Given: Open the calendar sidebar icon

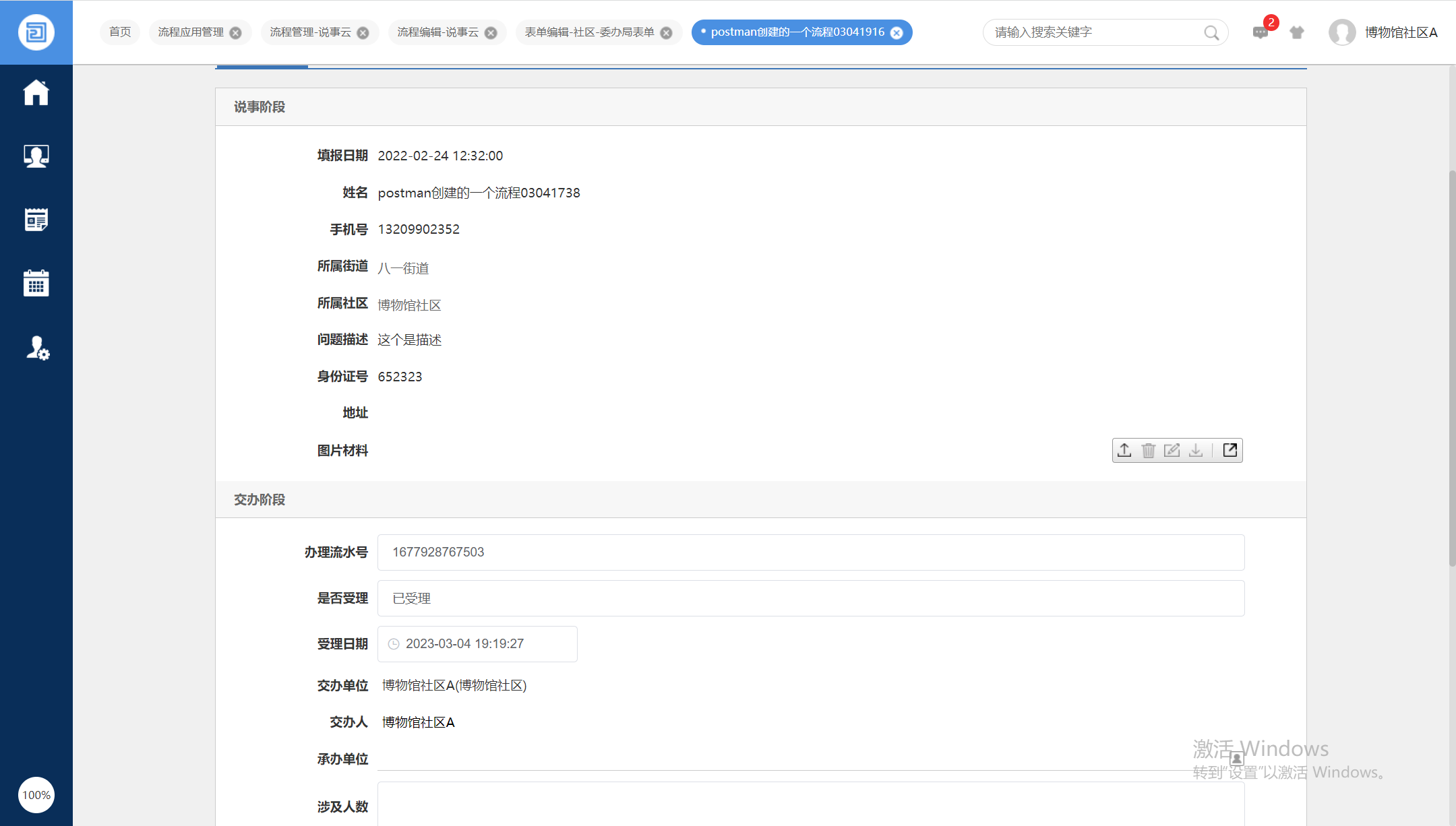Looking at the screenshot, I should click(36, 283).
